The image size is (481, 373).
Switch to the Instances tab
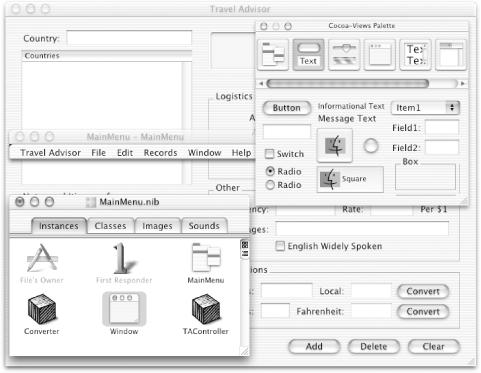click(x=59, y=226)
